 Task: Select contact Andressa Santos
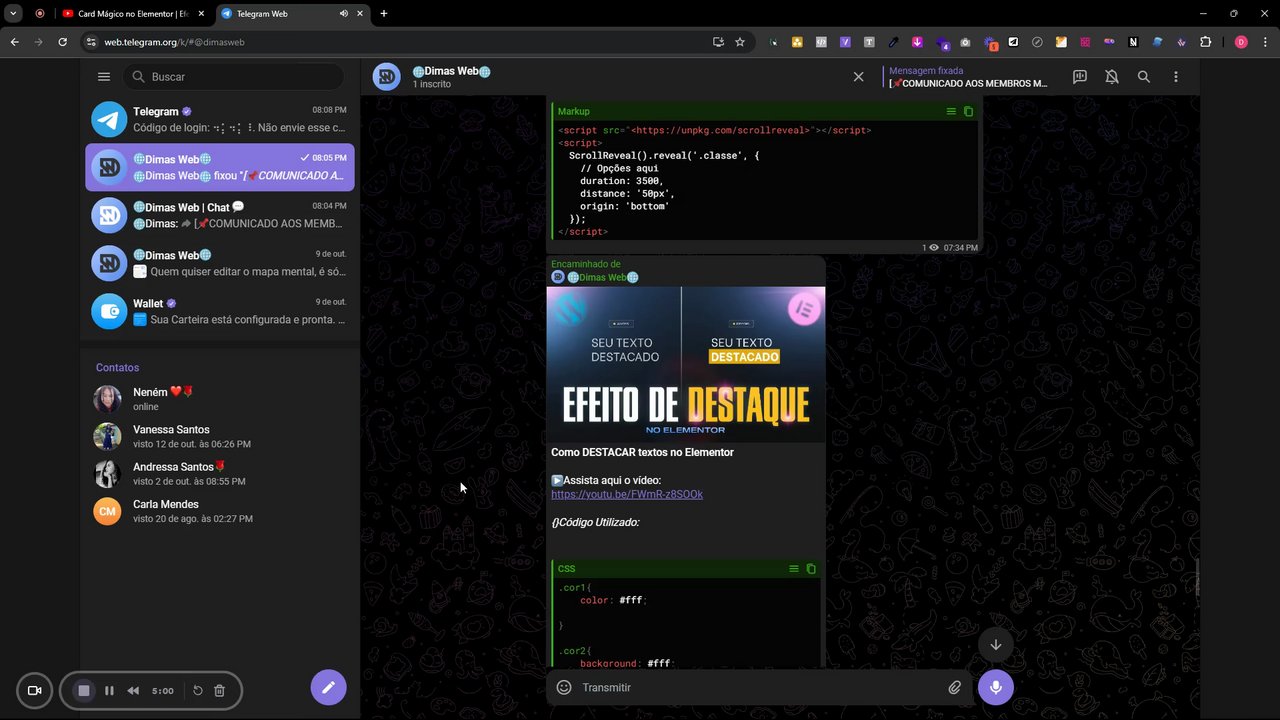(220, 474)
